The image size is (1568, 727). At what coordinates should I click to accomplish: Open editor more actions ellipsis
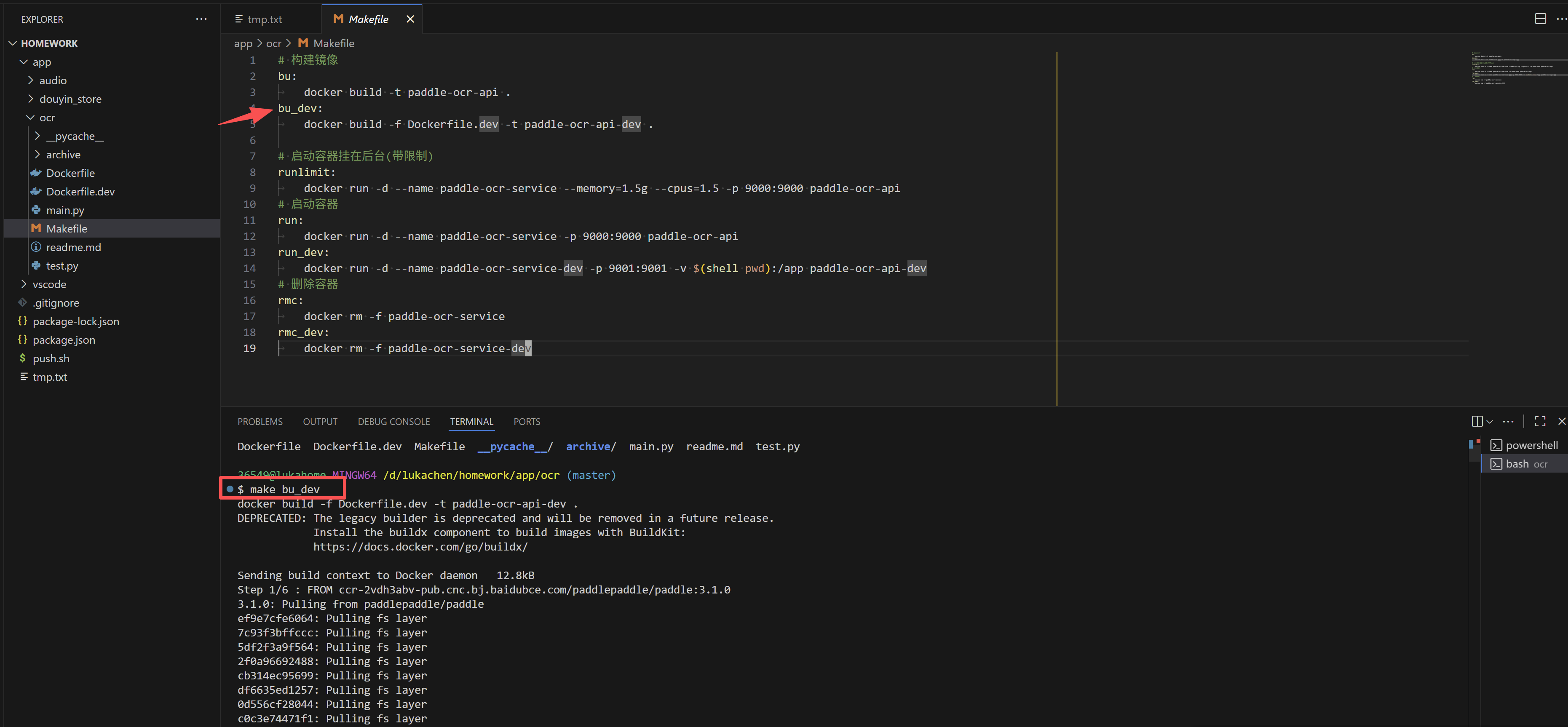tap(1561, 19)
